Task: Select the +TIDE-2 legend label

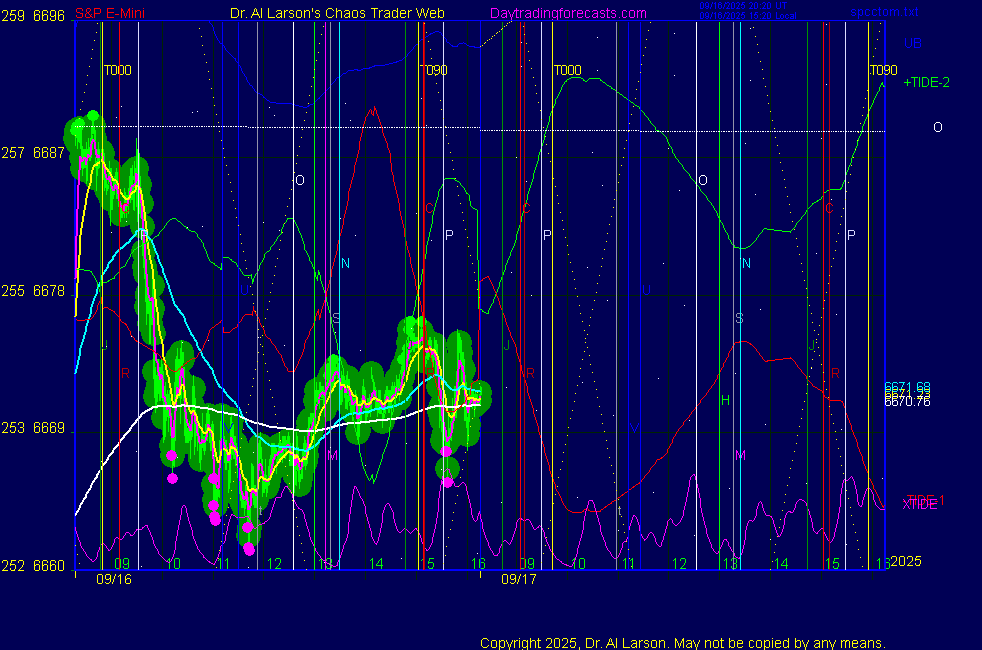Action: (x=926, y=82)
